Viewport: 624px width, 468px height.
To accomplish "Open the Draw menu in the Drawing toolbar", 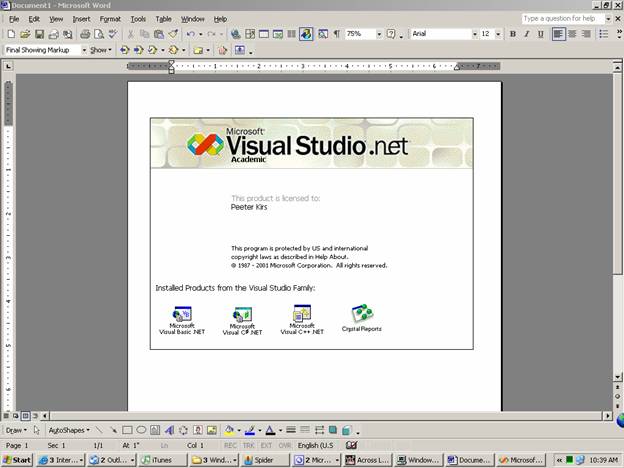I will [x=16, y=430].
